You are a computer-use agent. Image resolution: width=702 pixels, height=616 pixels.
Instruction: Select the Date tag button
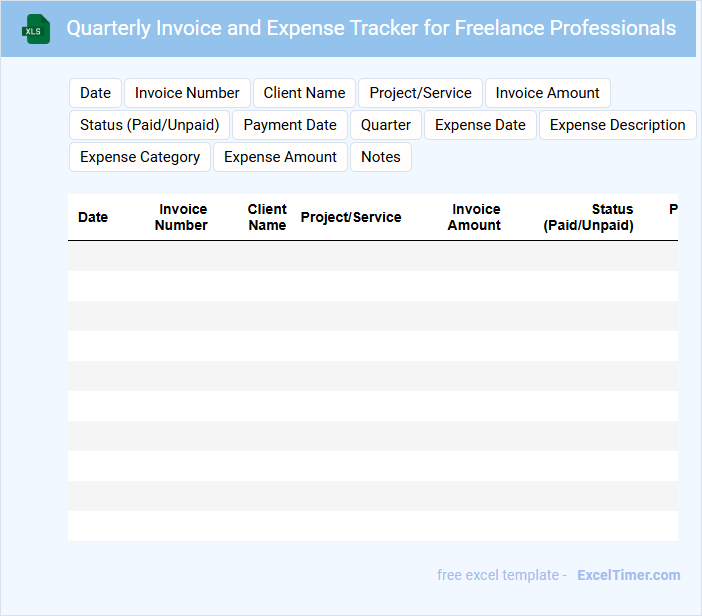click(95, 93)
